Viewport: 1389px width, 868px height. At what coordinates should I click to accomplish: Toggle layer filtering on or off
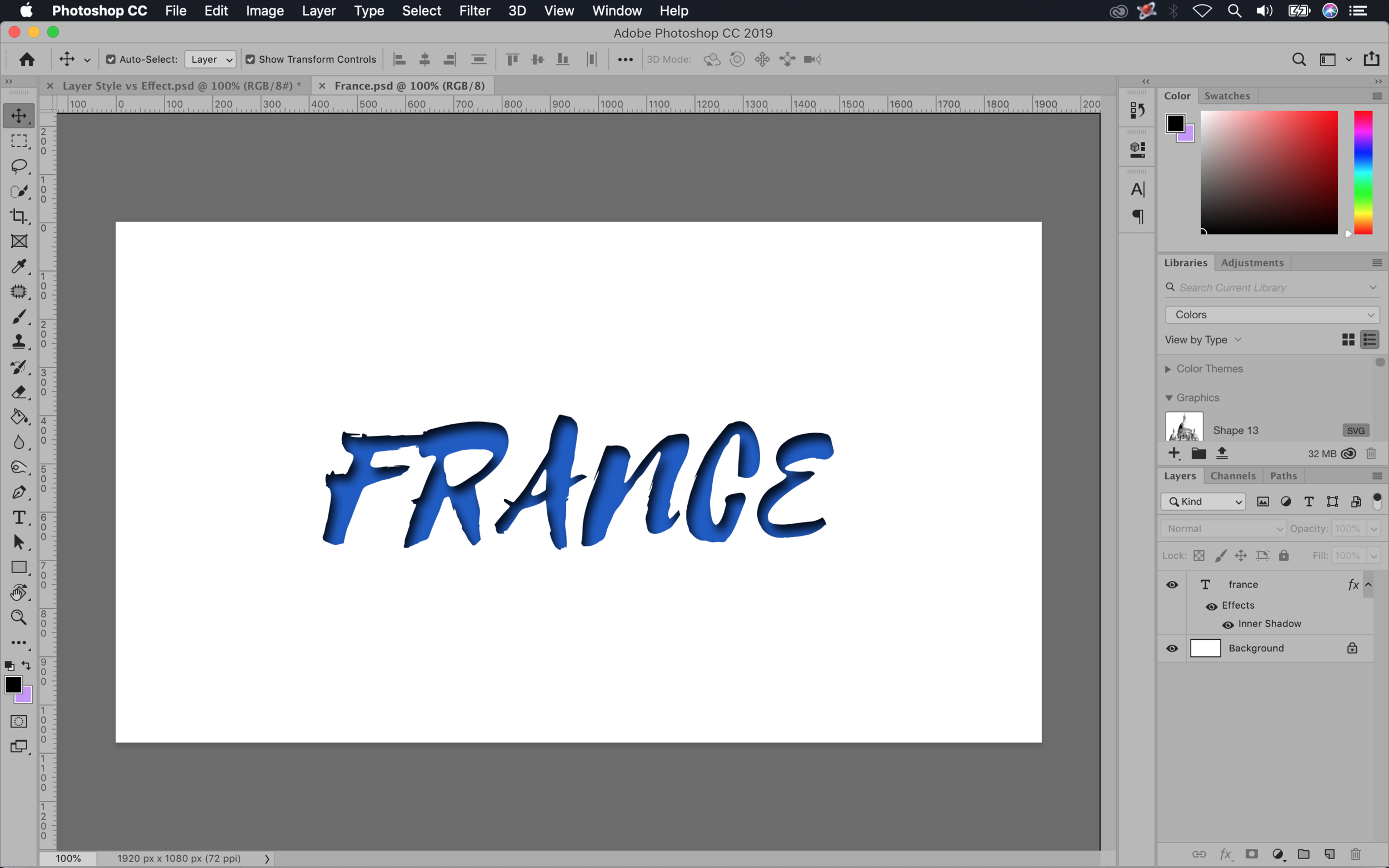(x=1377, y=501)
